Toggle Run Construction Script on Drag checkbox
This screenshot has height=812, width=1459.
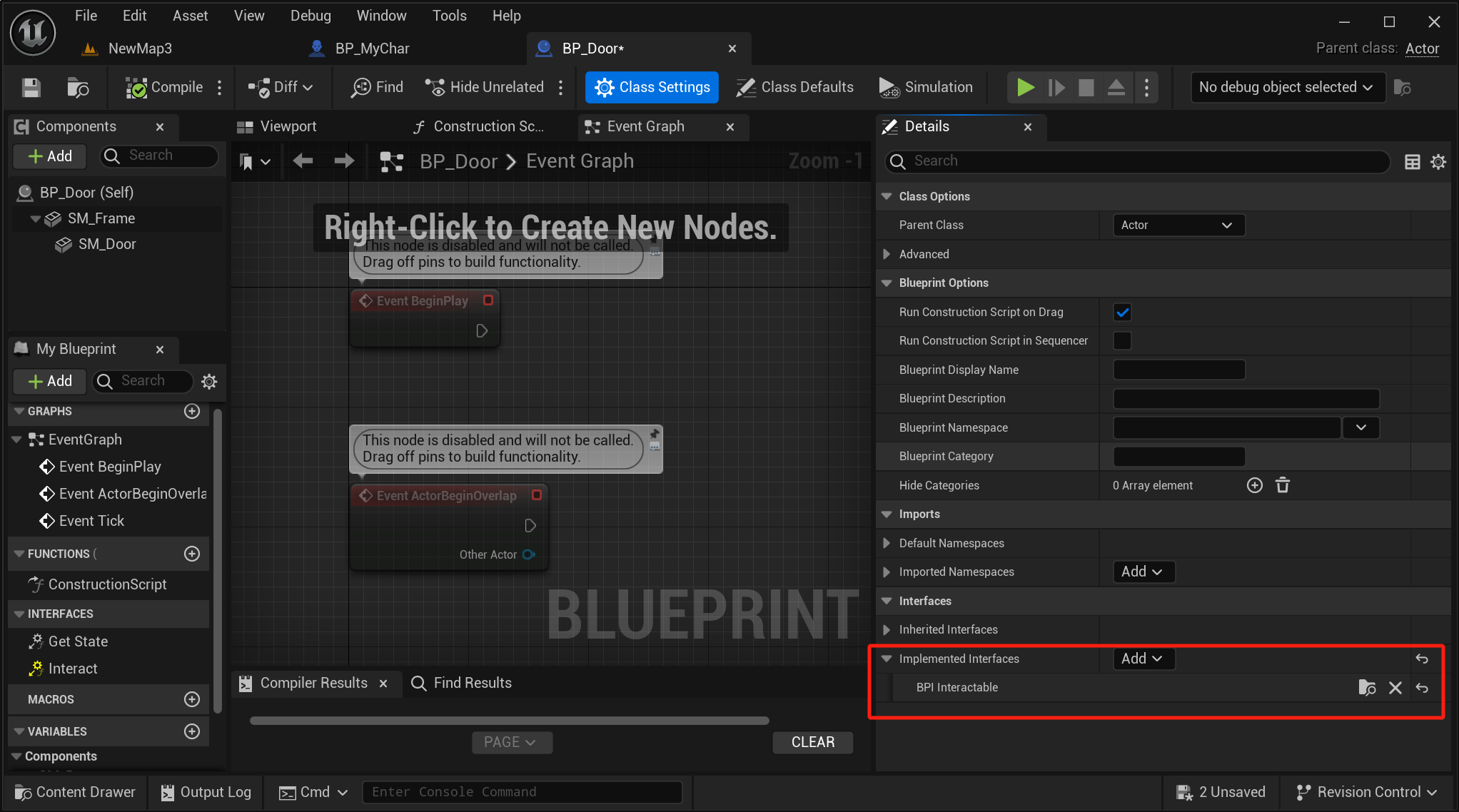point(1122,312)
